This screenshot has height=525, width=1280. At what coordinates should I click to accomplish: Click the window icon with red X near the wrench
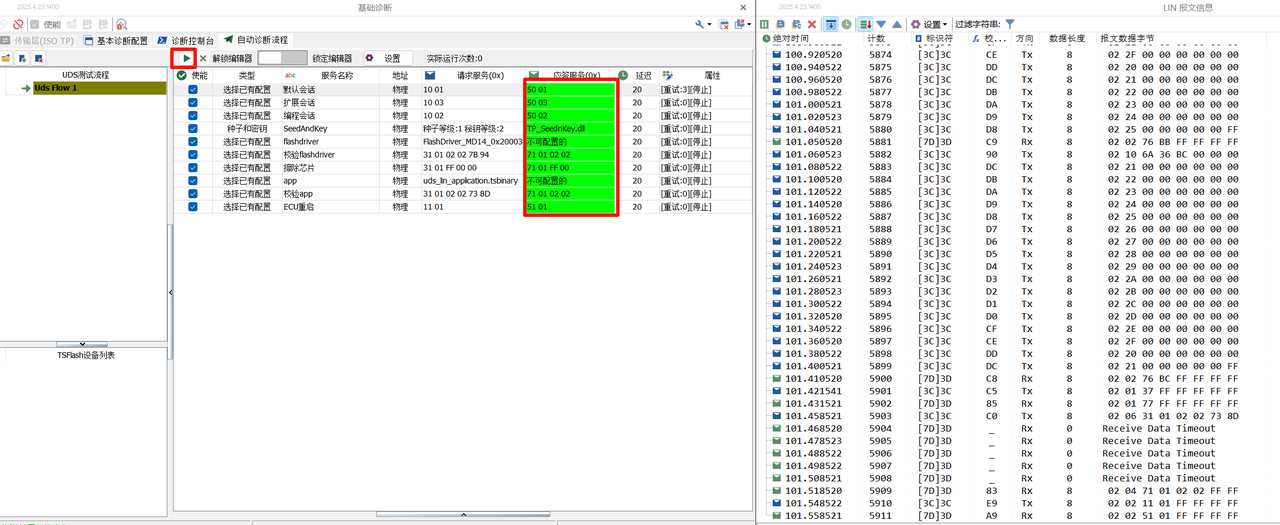(x=724, y=24)
